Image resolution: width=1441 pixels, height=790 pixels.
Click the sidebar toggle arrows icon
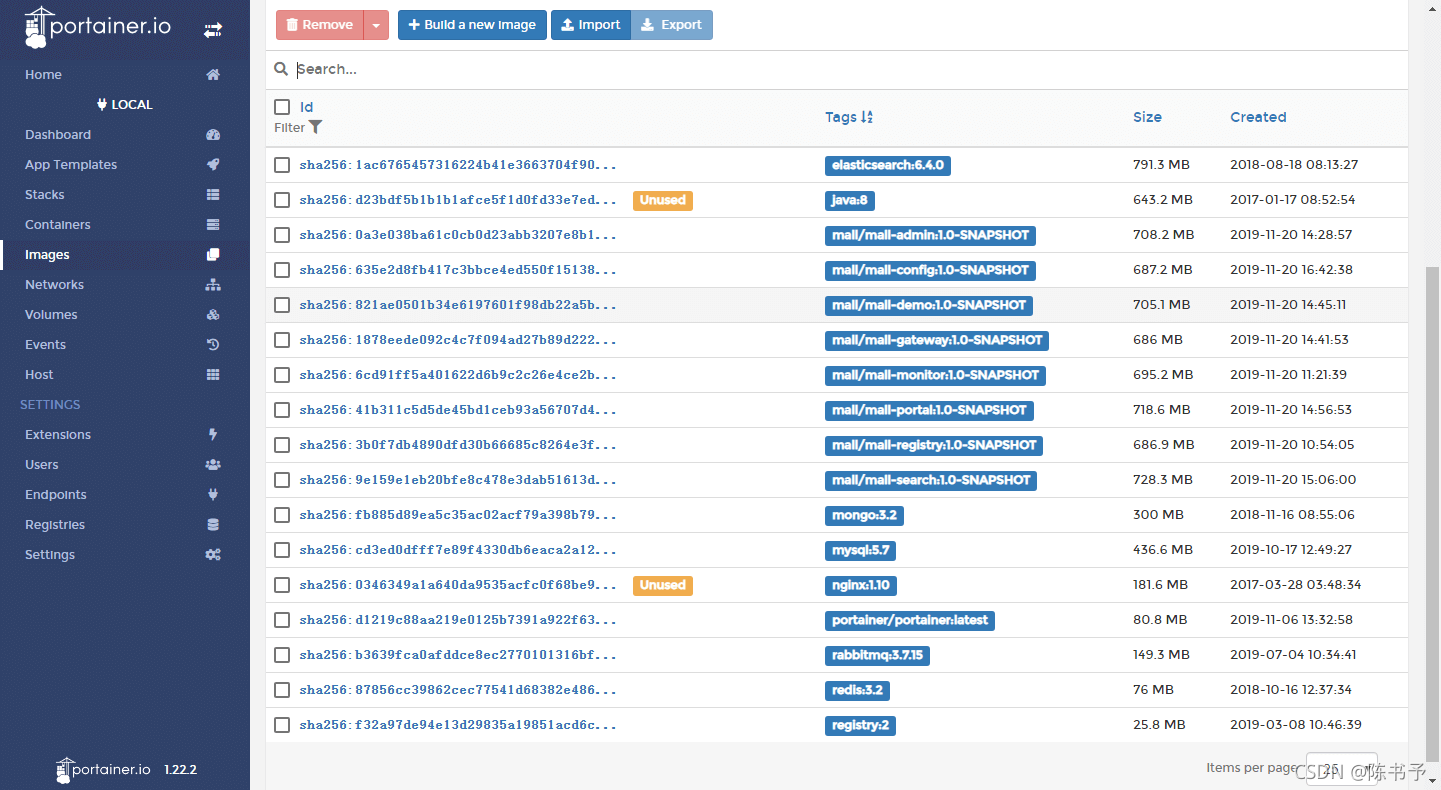point(213,31)
